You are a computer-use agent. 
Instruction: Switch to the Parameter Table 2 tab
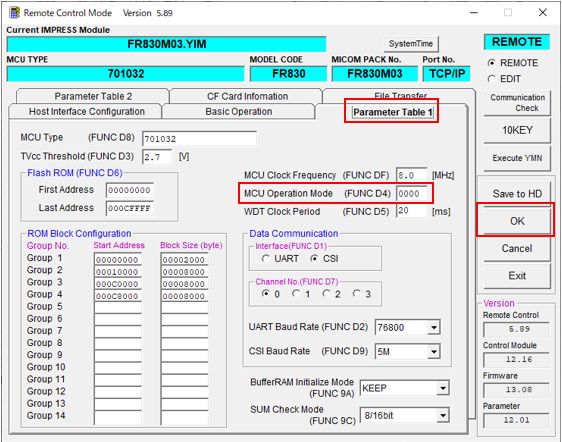pos(93,96)
